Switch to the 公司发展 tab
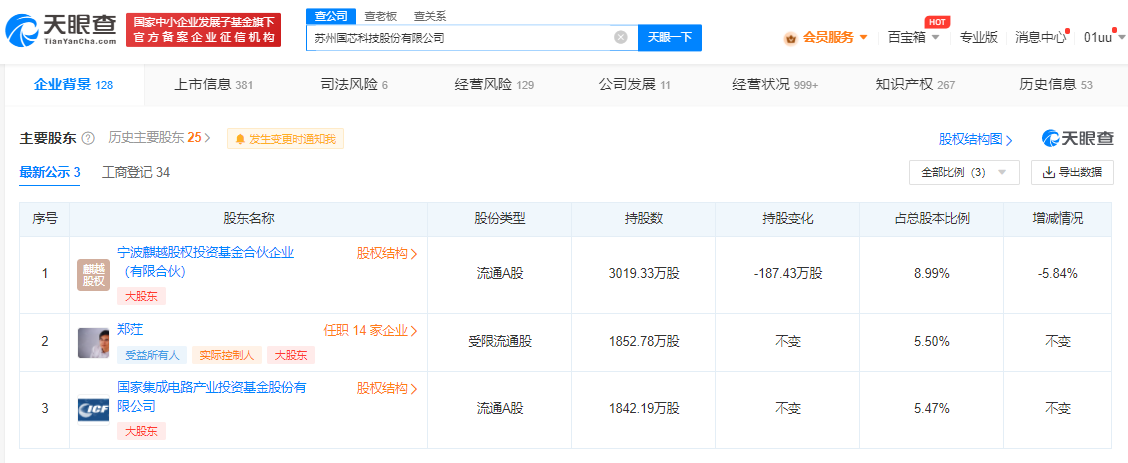Image resolution: width=1128 pixels, height=463 pixels. tap(634, 85)
